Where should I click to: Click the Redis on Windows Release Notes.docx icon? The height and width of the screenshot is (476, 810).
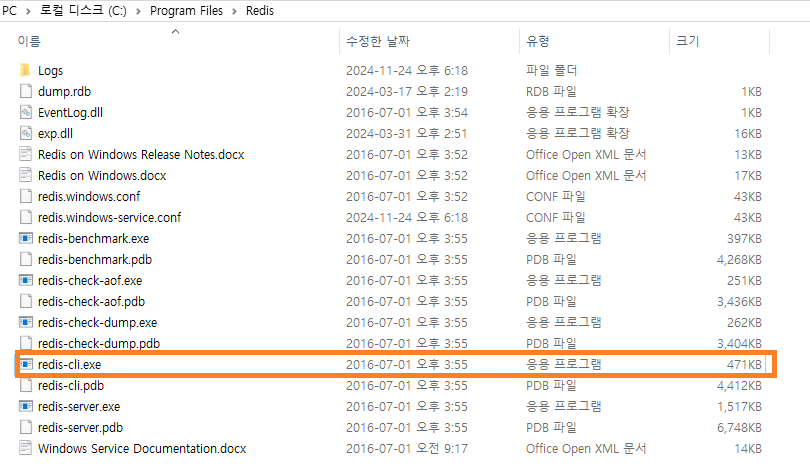[25, 154]
